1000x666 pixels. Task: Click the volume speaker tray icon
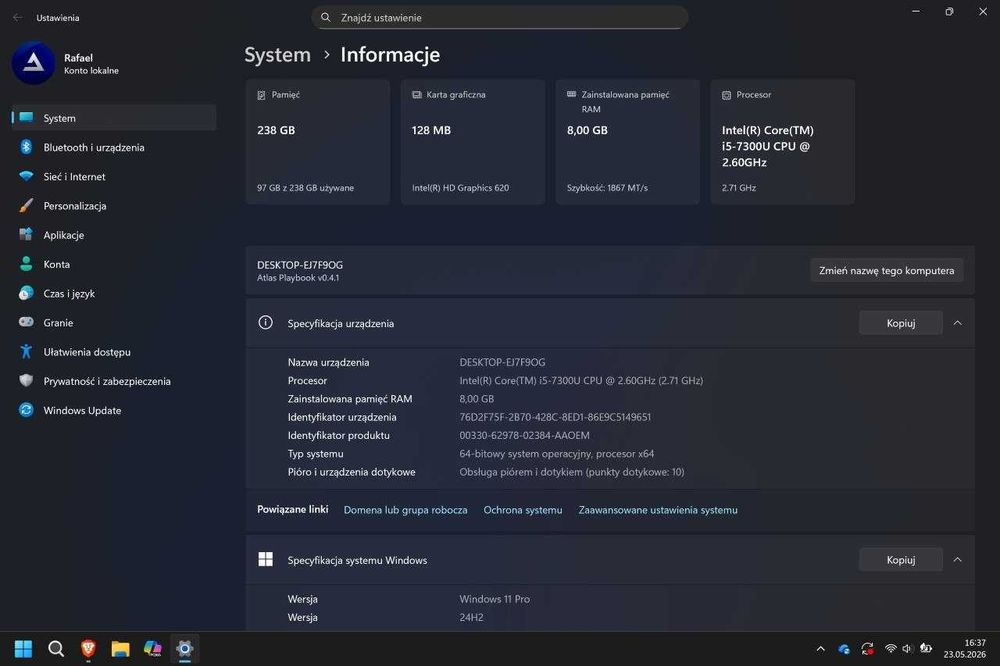click(907, 649)
